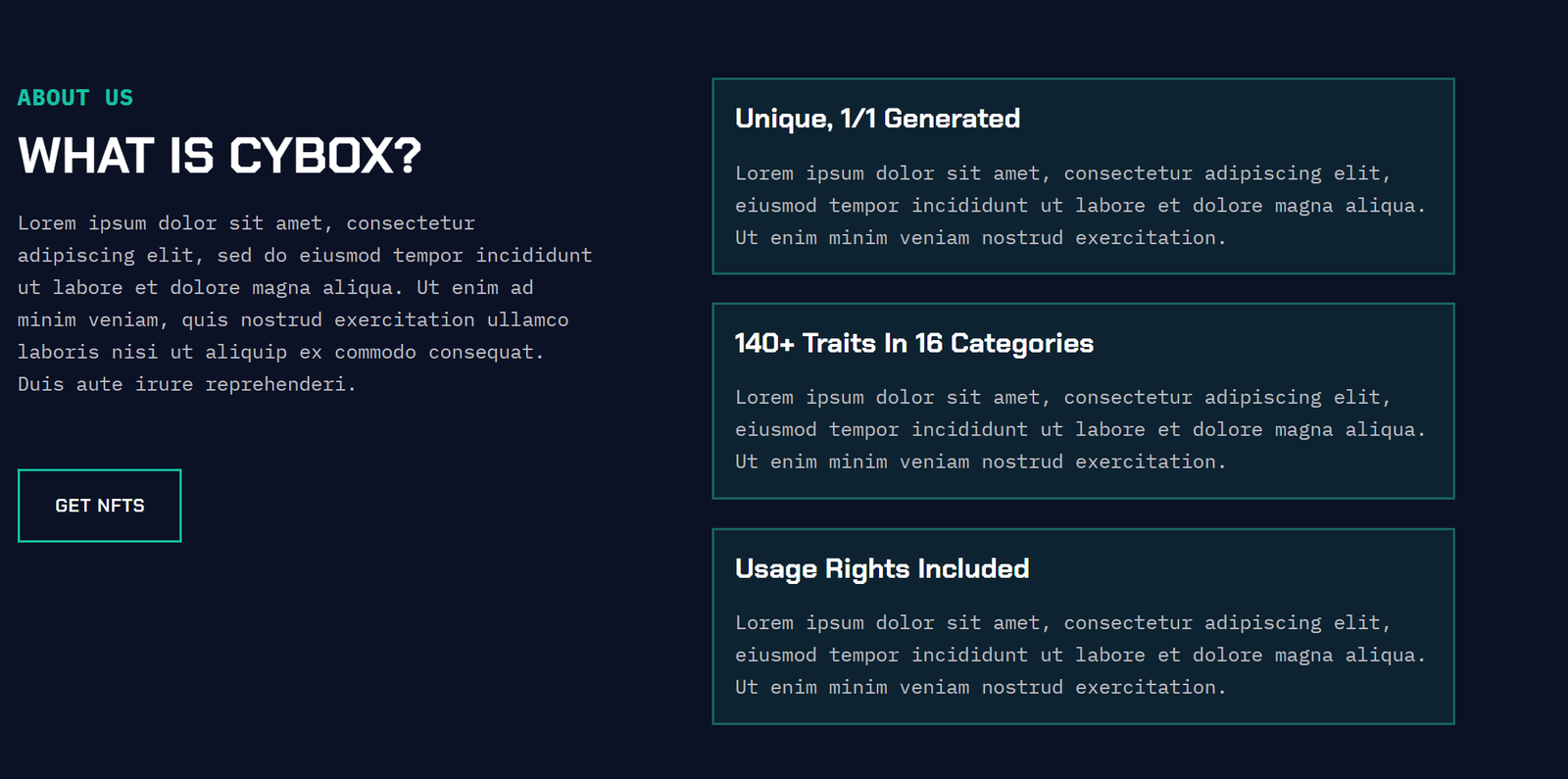Click the word CYBOX? in the headline
The width and height of the screenshot is (1568, 779).
[325, 156]
